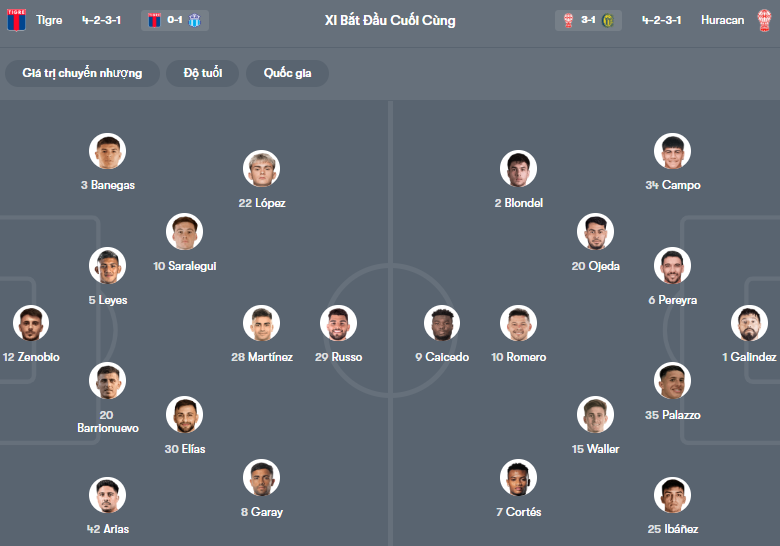Open Huracan's 3-1 last match result
The height and width of the screenshot is (546, 780).
pos(588,20)
